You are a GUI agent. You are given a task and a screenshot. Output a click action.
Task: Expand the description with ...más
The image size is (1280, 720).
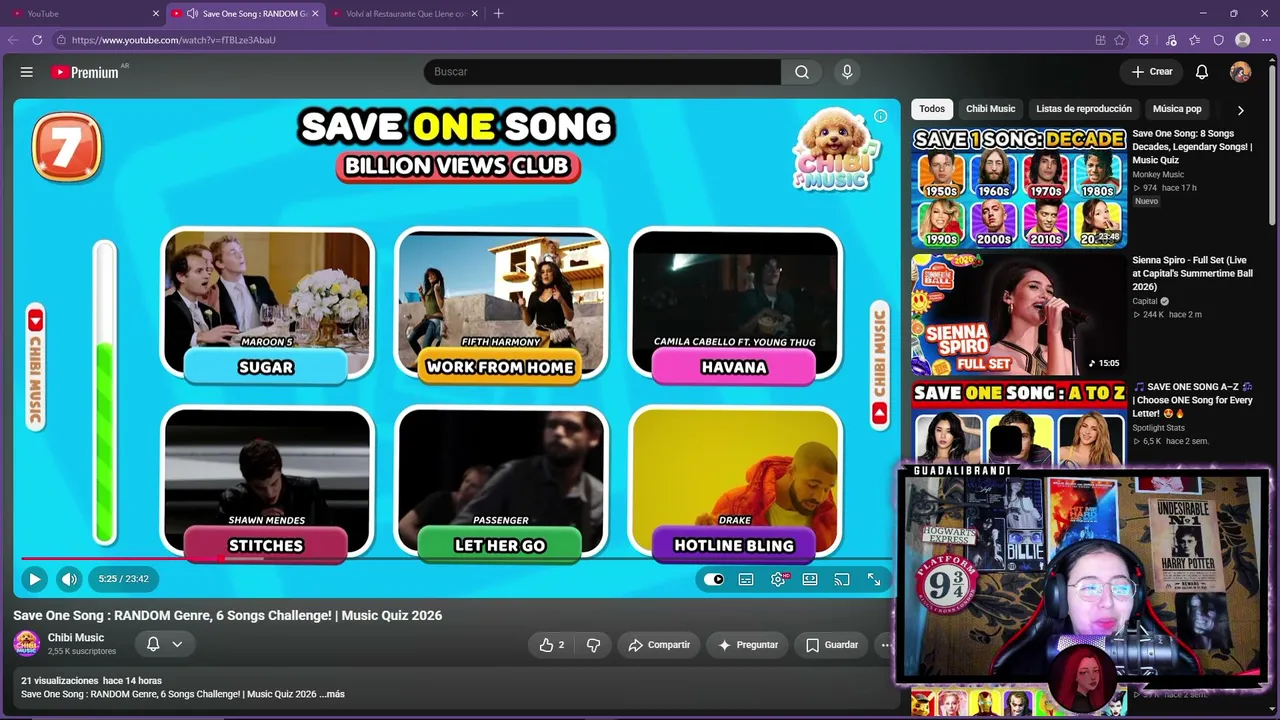pyautogui.click(x=332, y=694)
